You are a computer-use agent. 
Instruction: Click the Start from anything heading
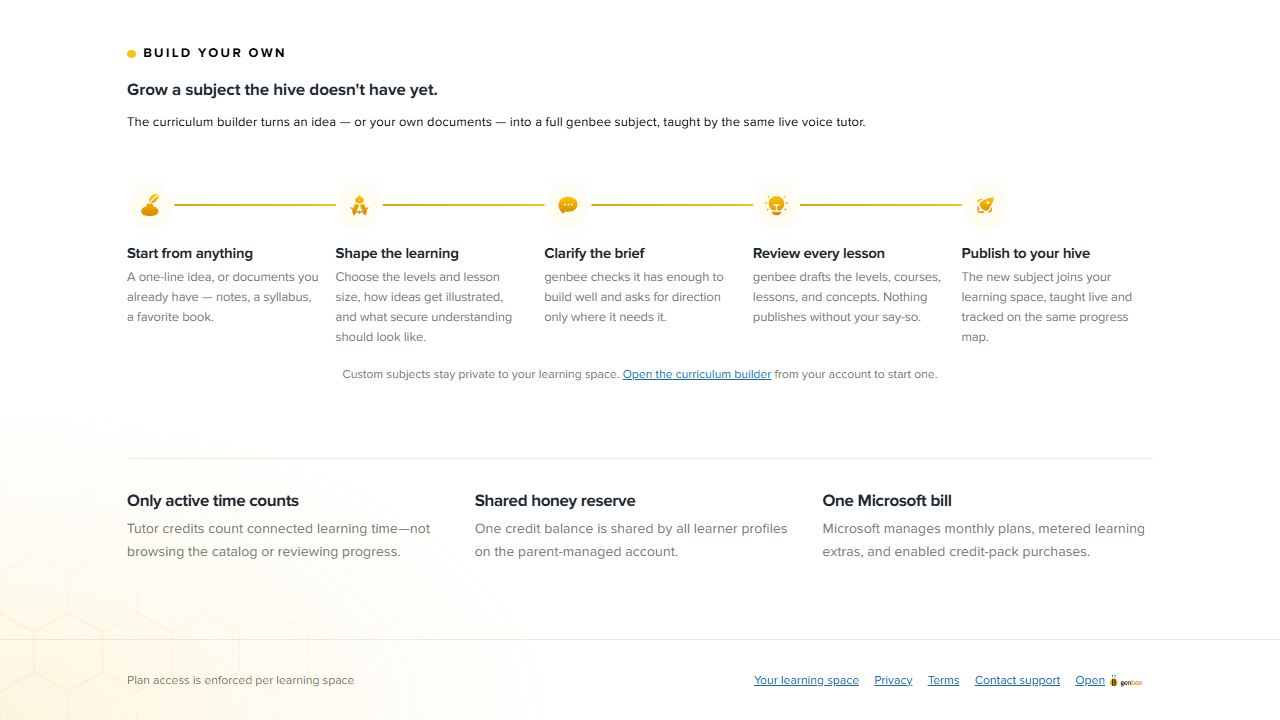(x=190, y=253)
